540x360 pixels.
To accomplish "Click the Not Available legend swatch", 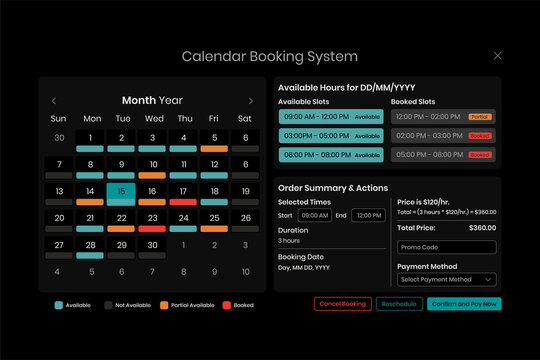I will pos(108,305).
